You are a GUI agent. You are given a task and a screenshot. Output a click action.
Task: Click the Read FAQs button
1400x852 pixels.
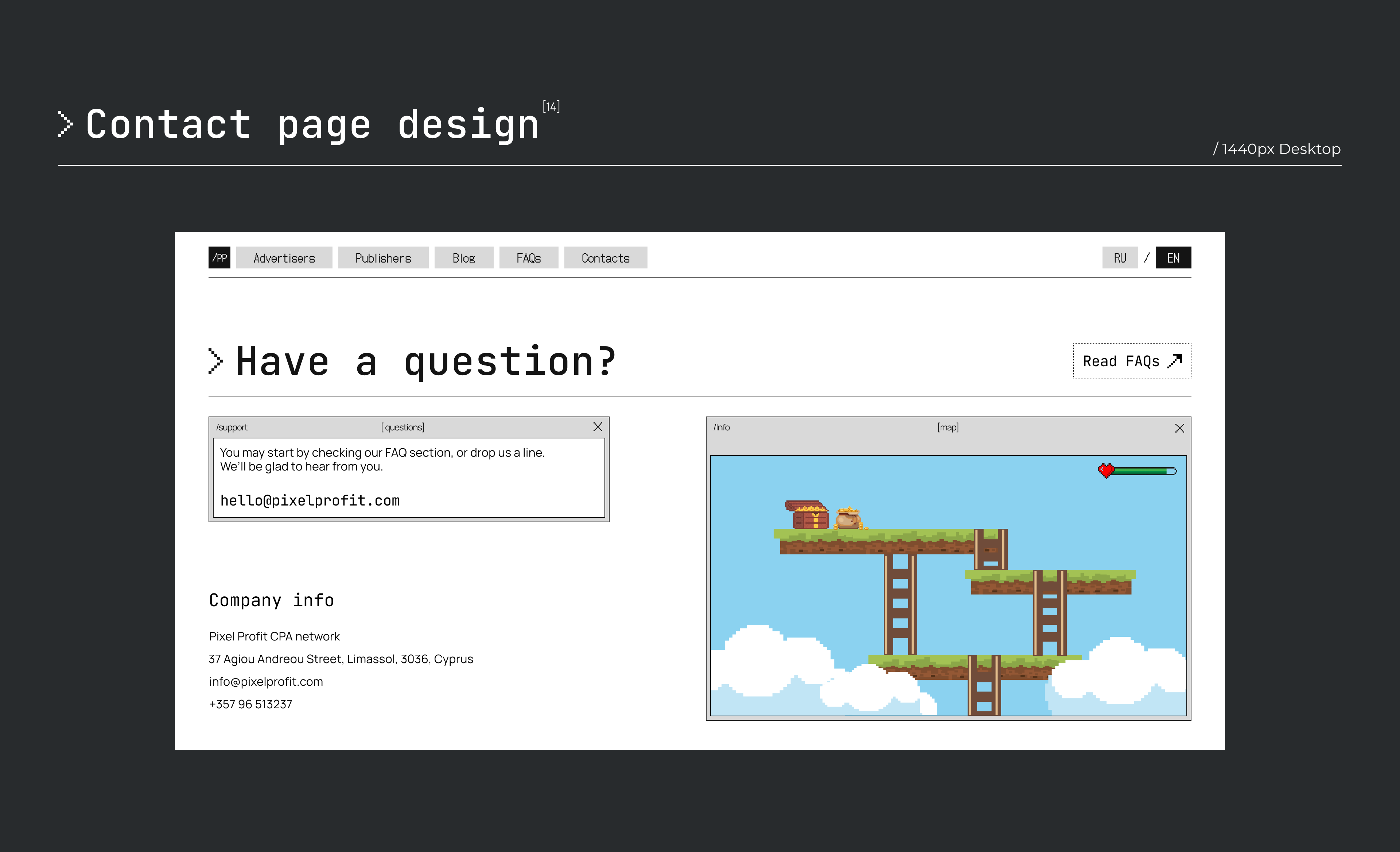point(1121,361)
